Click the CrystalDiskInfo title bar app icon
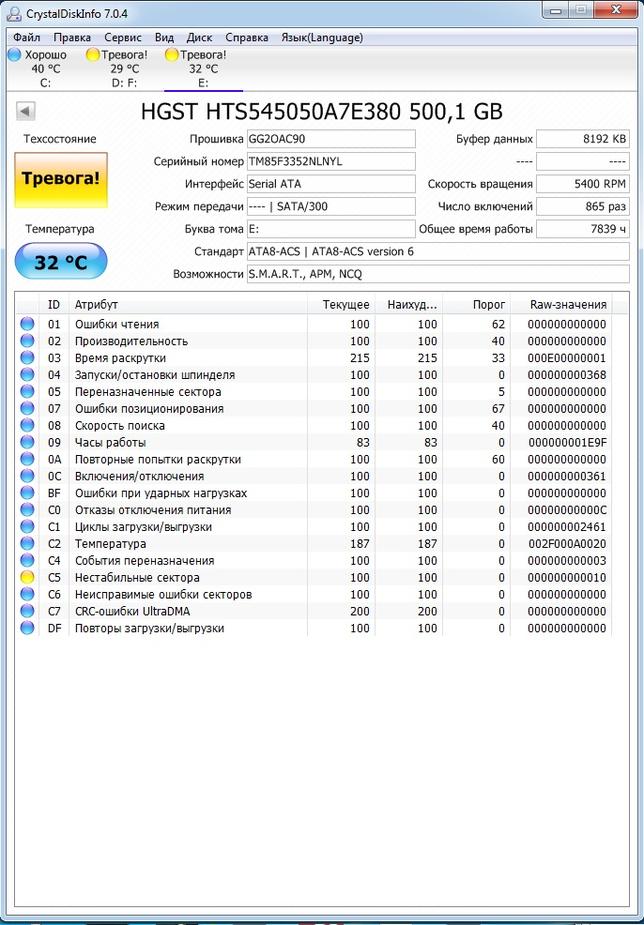644x925 pixels. [x=14, y=13]
